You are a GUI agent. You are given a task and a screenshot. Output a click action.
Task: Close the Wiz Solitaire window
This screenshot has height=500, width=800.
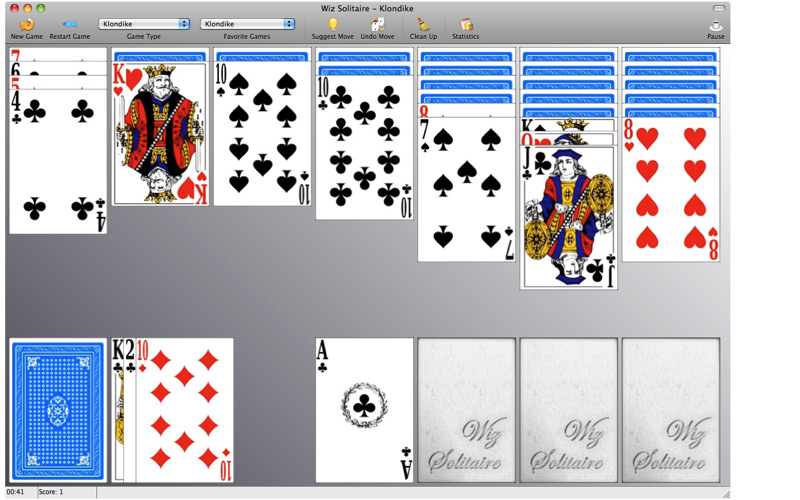pyautogui.click(x=15, y=8)
